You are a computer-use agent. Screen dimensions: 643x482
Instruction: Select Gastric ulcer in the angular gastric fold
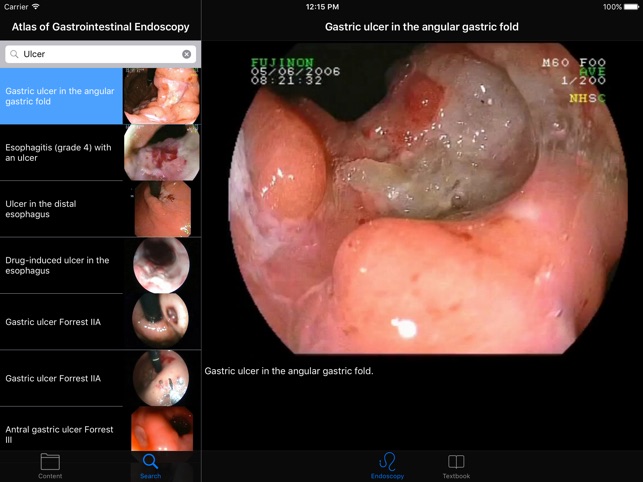pos(100,96)
